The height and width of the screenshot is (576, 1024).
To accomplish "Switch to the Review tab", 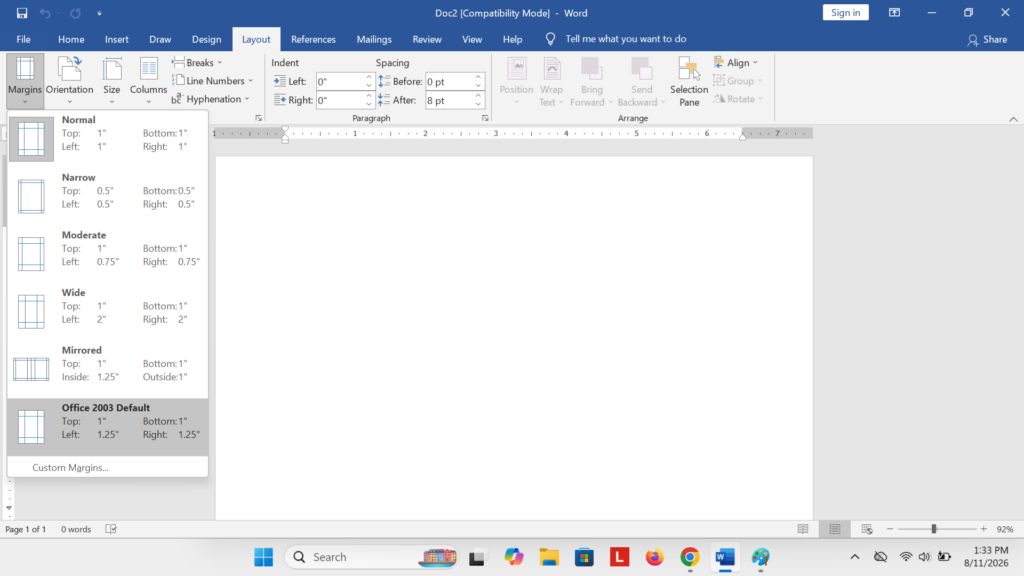I will [x=427, y=39].
